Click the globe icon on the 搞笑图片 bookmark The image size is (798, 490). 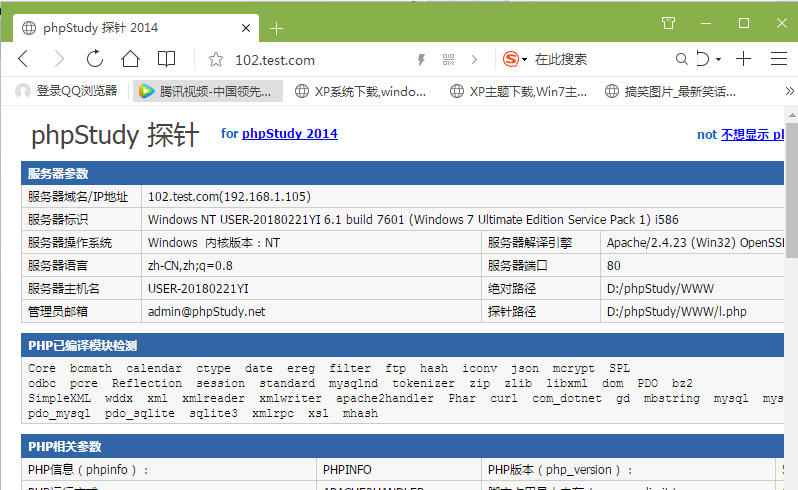[x=612, y=91]
